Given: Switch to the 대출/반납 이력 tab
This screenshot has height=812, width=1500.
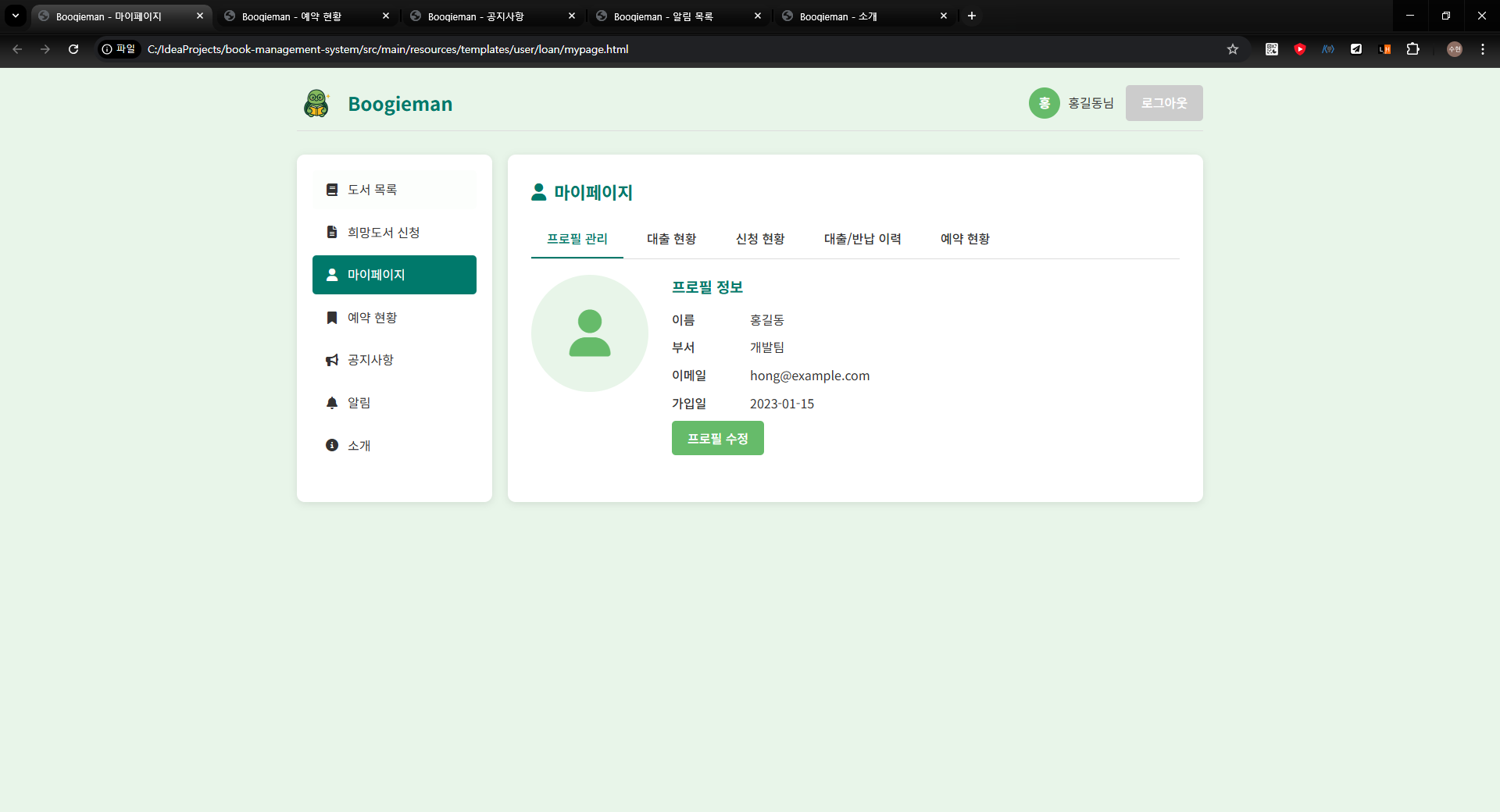Looking at the screenshot, I should [862, 239].
